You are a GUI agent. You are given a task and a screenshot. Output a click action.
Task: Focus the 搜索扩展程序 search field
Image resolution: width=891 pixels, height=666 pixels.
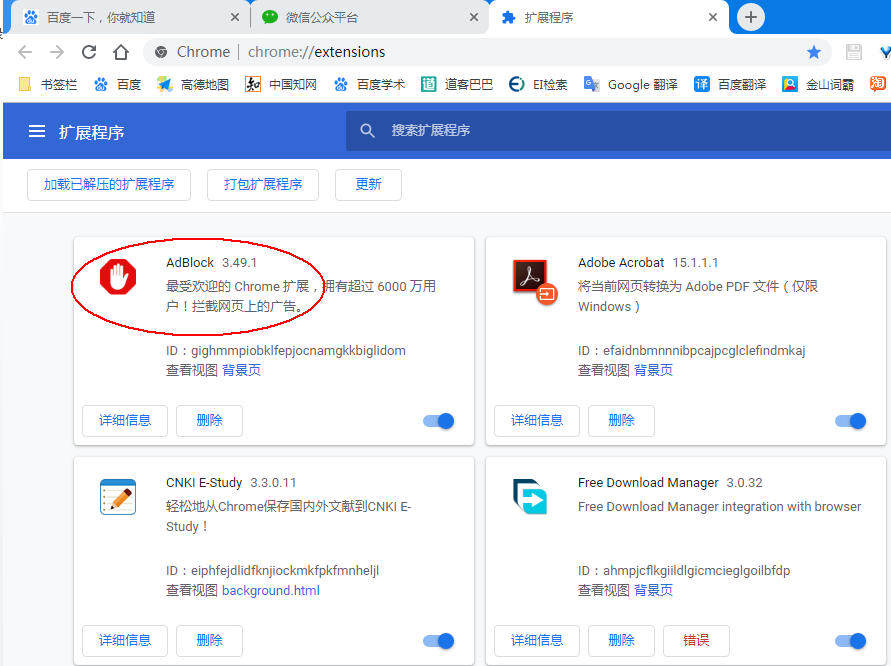click(618, 131)
